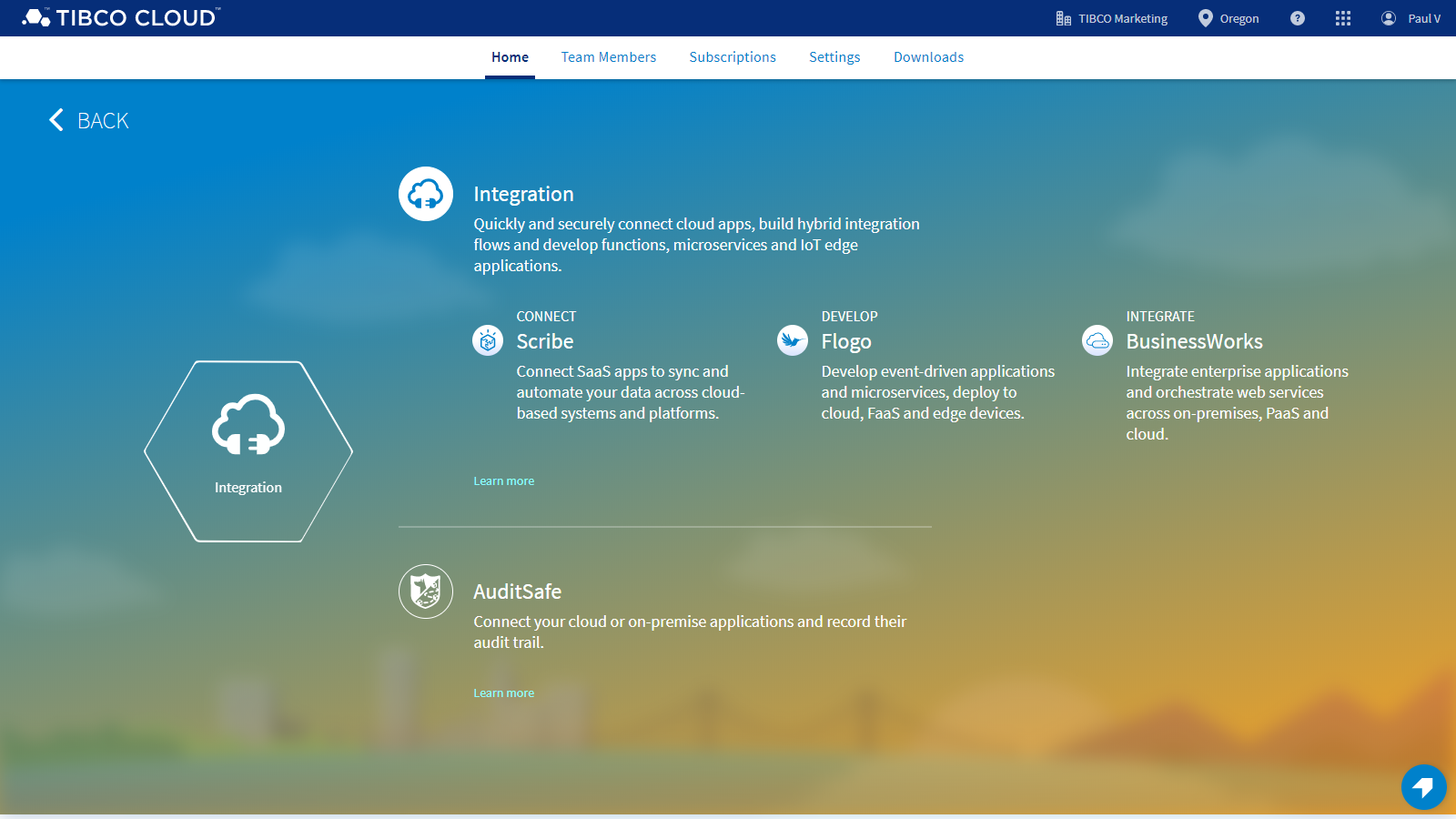Click Learn more under AuditSafe

(x=503, y=692)
